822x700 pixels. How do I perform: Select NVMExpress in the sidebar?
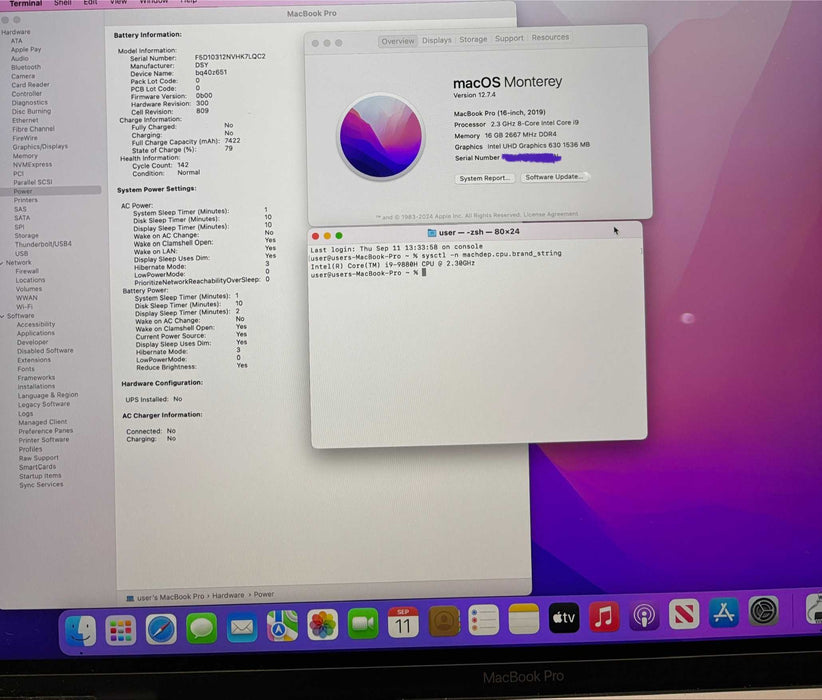coord(32,165)
